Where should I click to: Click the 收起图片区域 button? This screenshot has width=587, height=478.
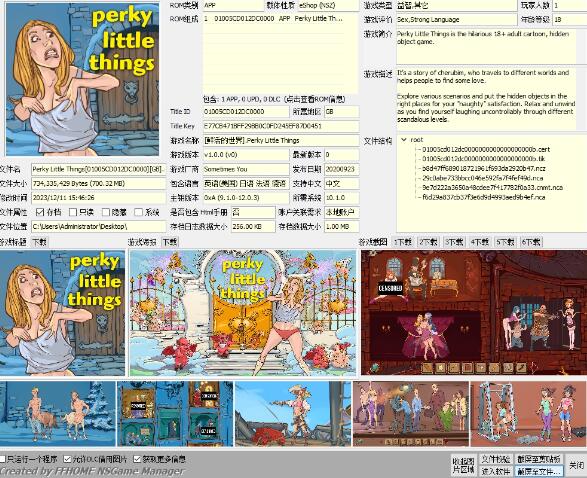point(463,465)
